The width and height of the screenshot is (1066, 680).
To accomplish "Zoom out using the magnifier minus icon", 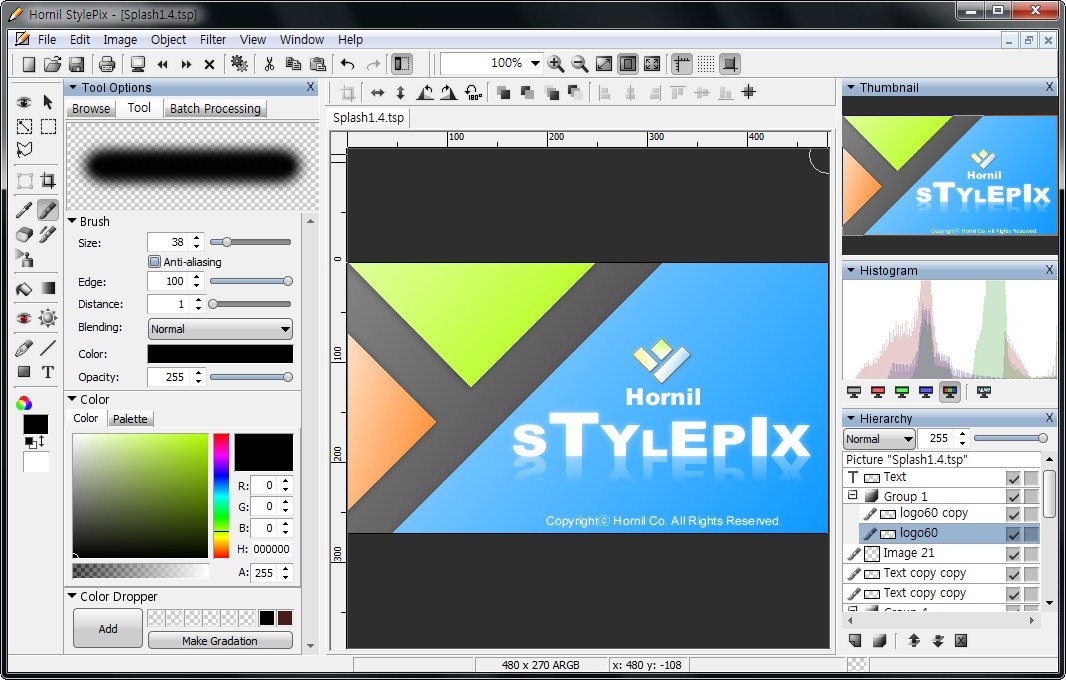I will tap(579, 64).
